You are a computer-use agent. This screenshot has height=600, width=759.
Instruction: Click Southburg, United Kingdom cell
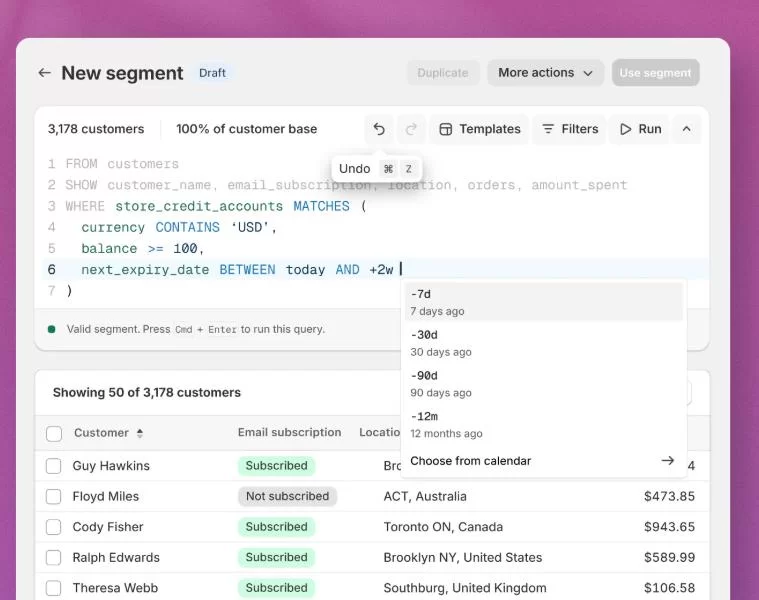click(x=465, y=588)
